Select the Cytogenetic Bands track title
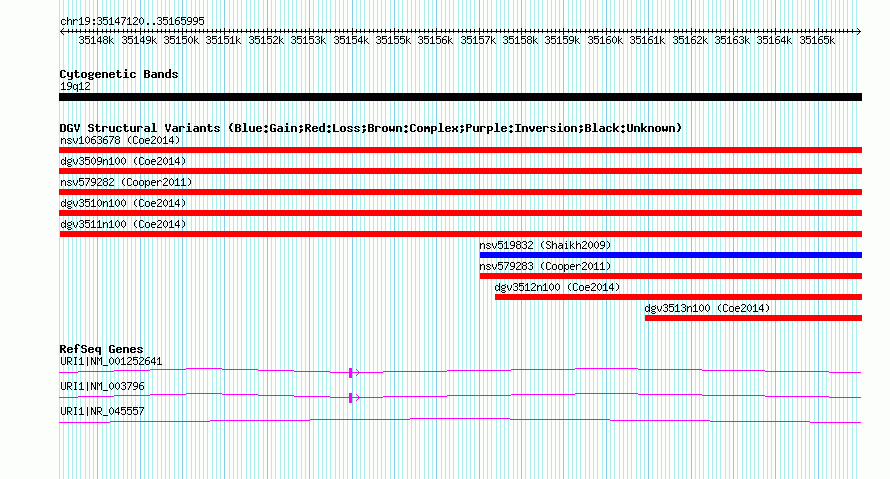This screenshot has height=479, width=890. click(x=119, y=74)
